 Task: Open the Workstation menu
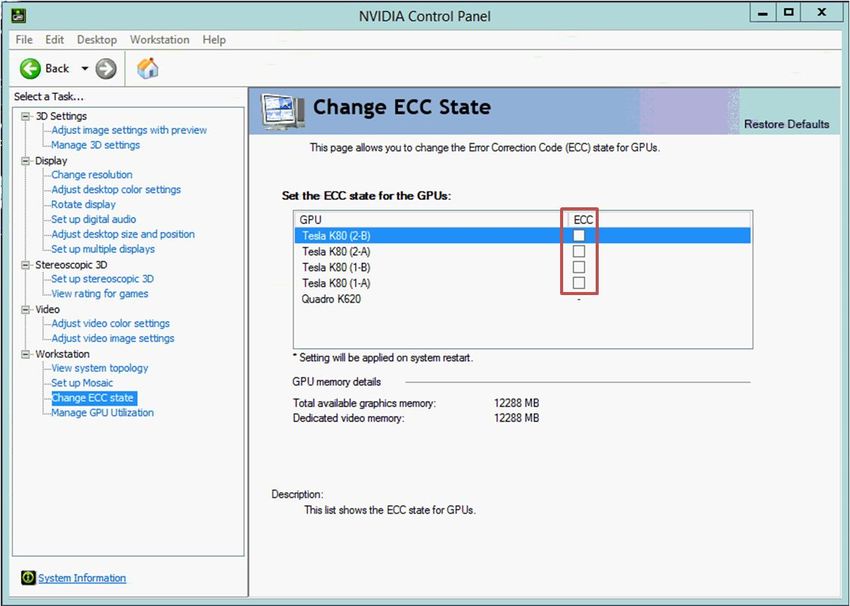tap(159, 40)
